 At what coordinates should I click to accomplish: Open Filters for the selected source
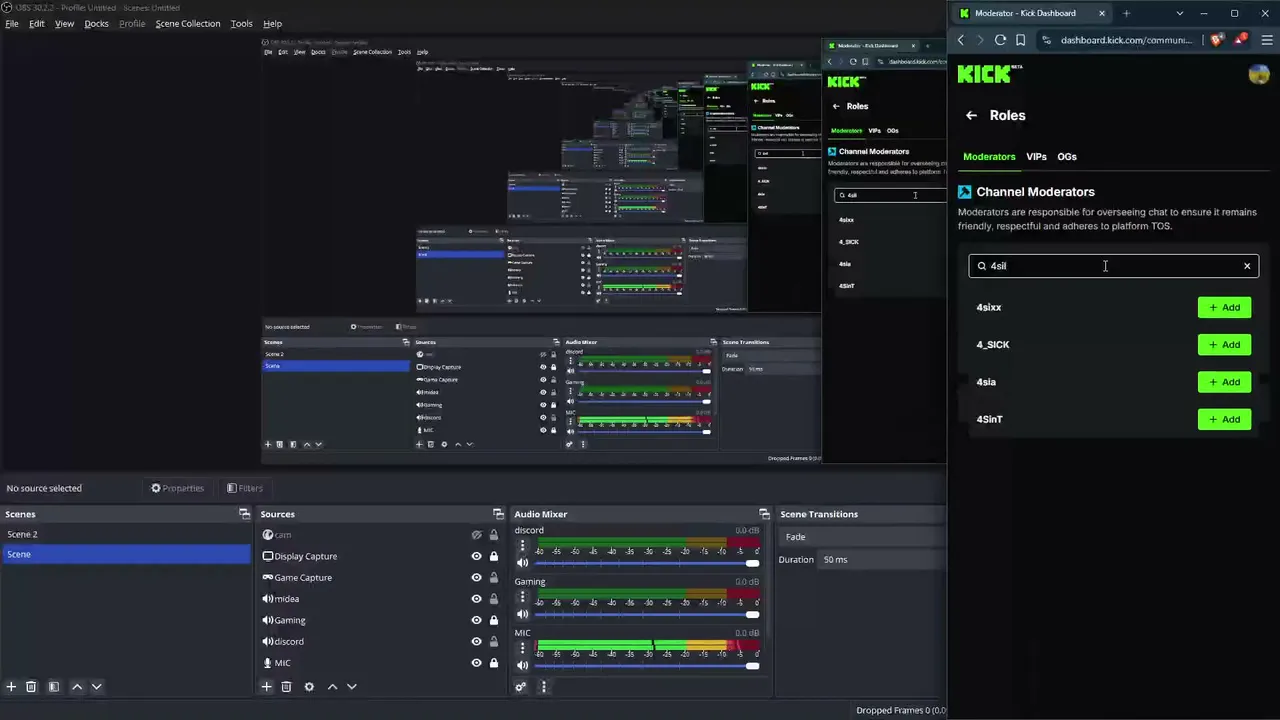[244, 488]
